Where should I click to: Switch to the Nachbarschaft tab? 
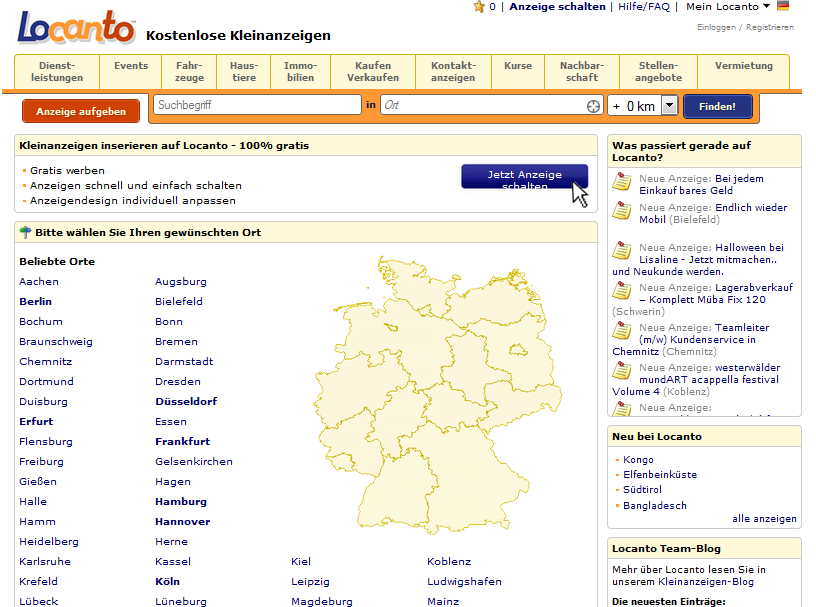coord(582,72)
